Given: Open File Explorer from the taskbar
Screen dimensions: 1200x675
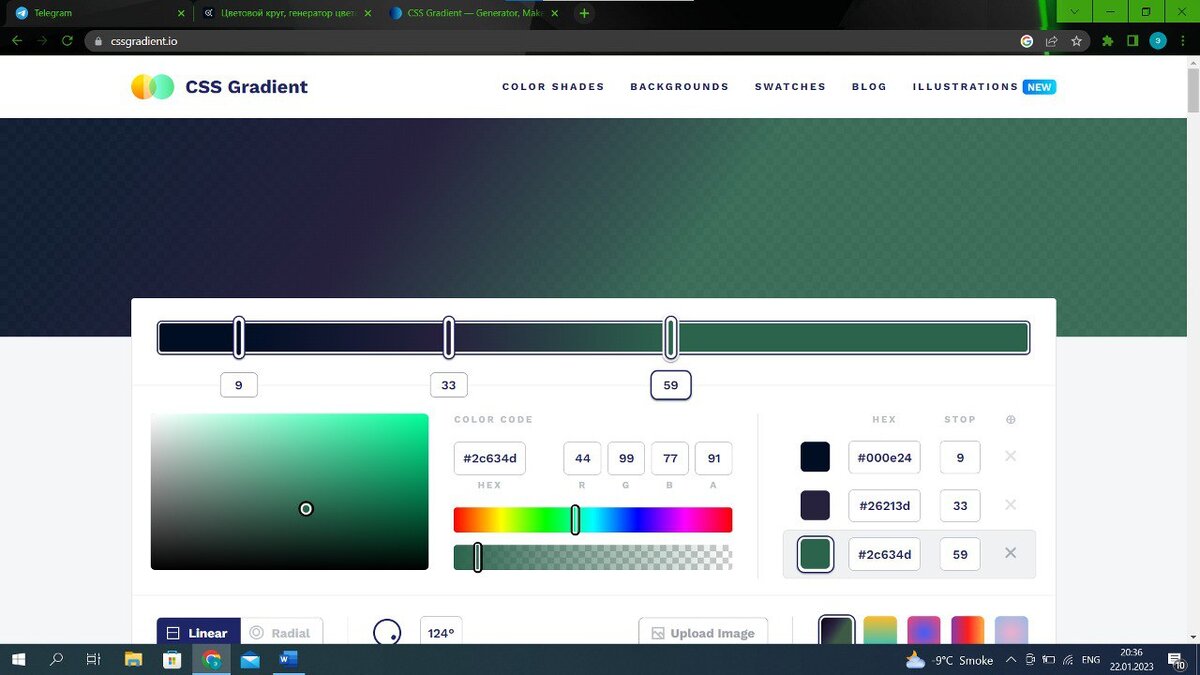Looking at the screenshot, I should (x=133, y=660).
